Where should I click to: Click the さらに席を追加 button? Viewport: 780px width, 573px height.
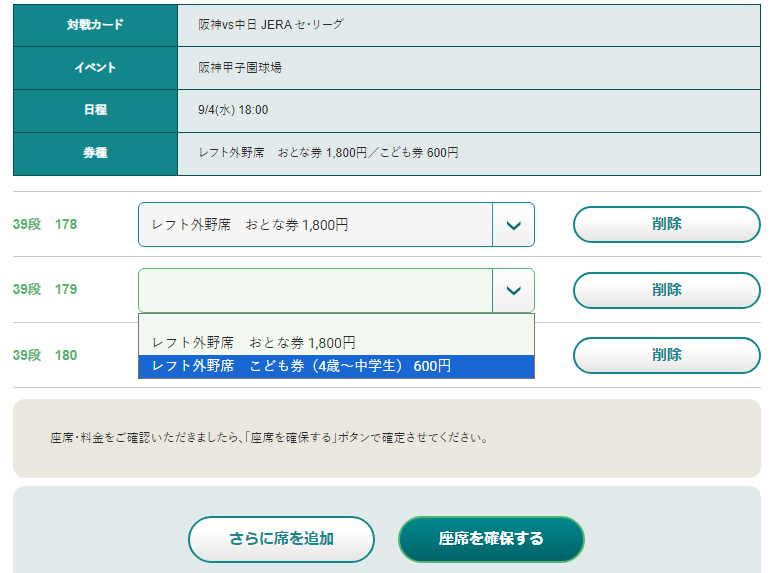(281, 539)
